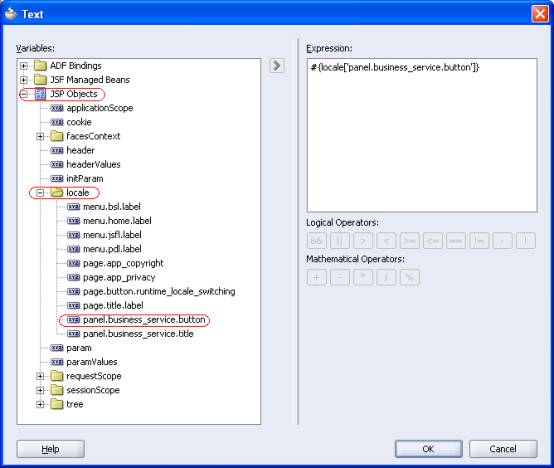Insert selected variable with shuttle arrow button
Viewport: 554px width, 468px height.
pos(277,66)
